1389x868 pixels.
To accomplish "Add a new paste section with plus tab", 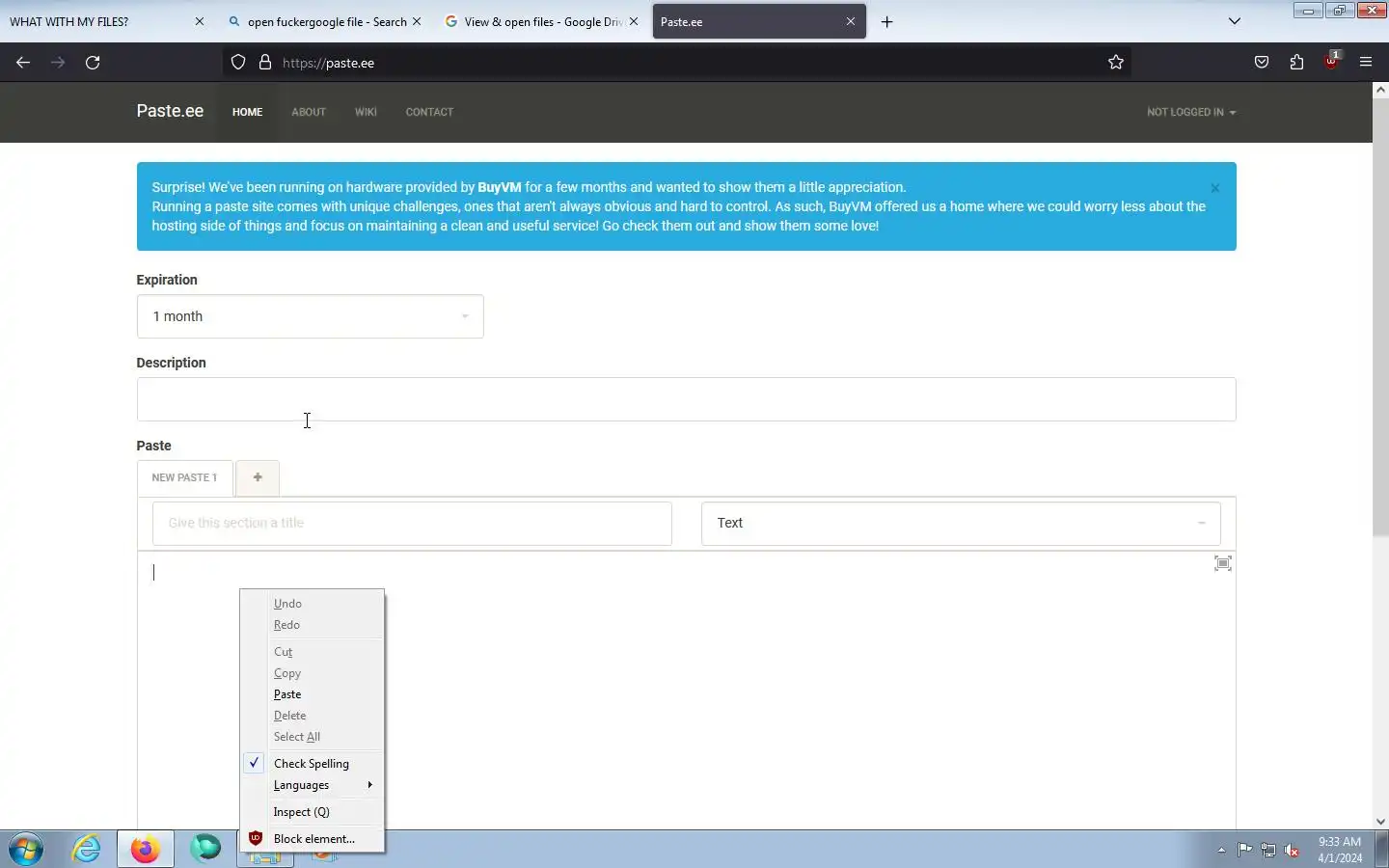I will point(258,477).
